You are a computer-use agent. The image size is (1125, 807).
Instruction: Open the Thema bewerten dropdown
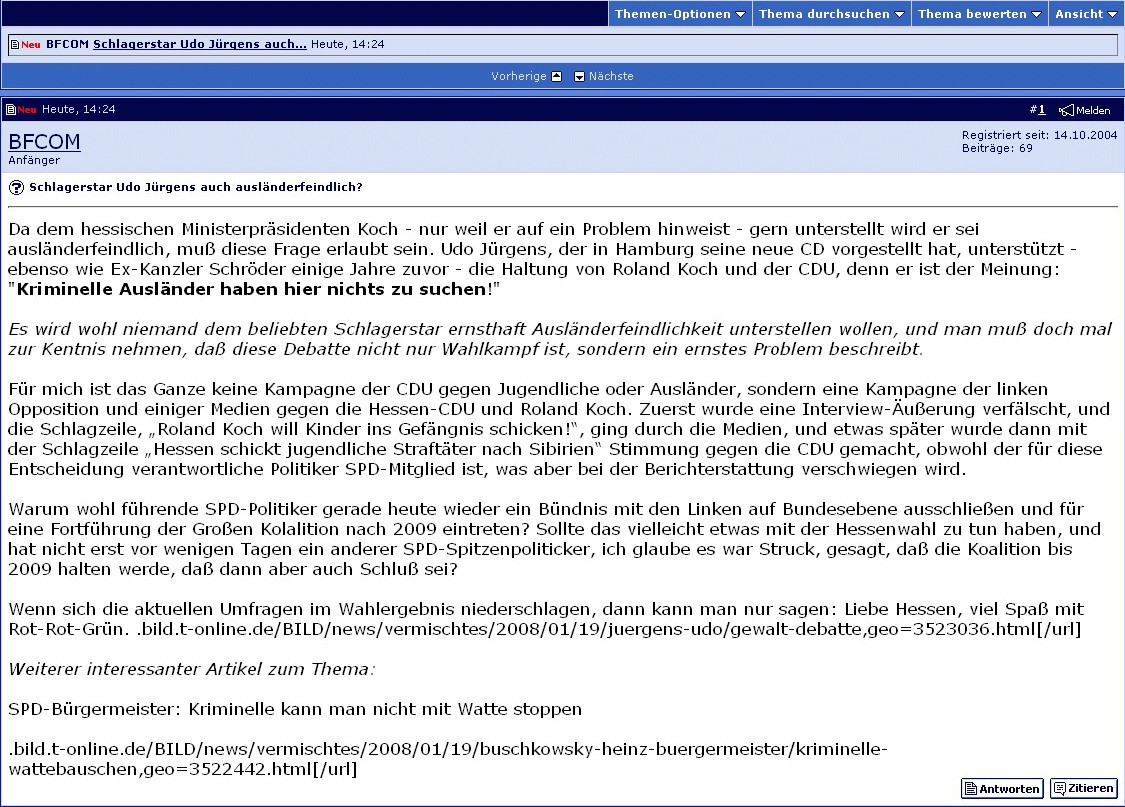point(979,14)
